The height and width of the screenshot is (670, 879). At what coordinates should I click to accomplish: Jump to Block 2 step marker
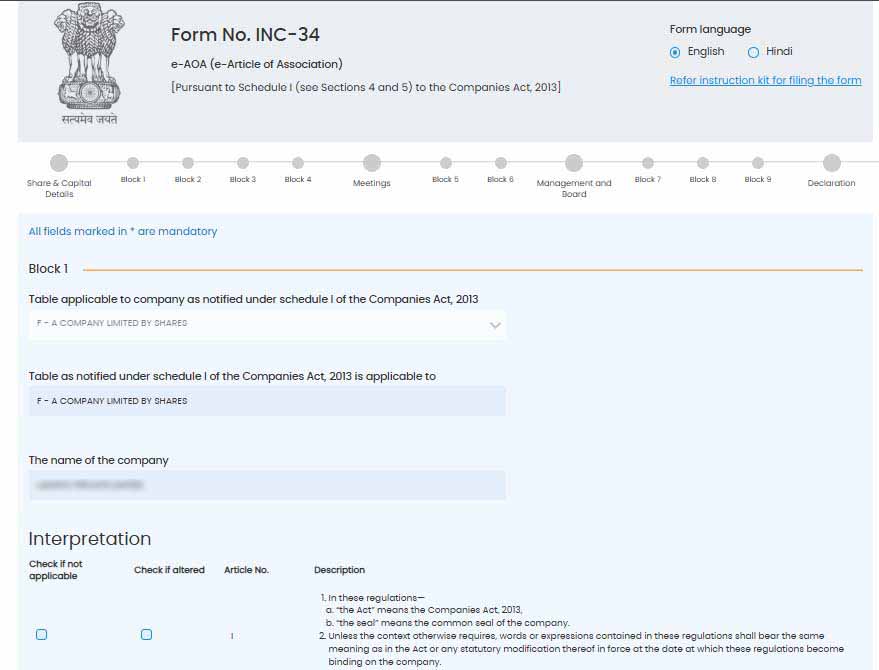pyautogui.click(x=187, y=163)
